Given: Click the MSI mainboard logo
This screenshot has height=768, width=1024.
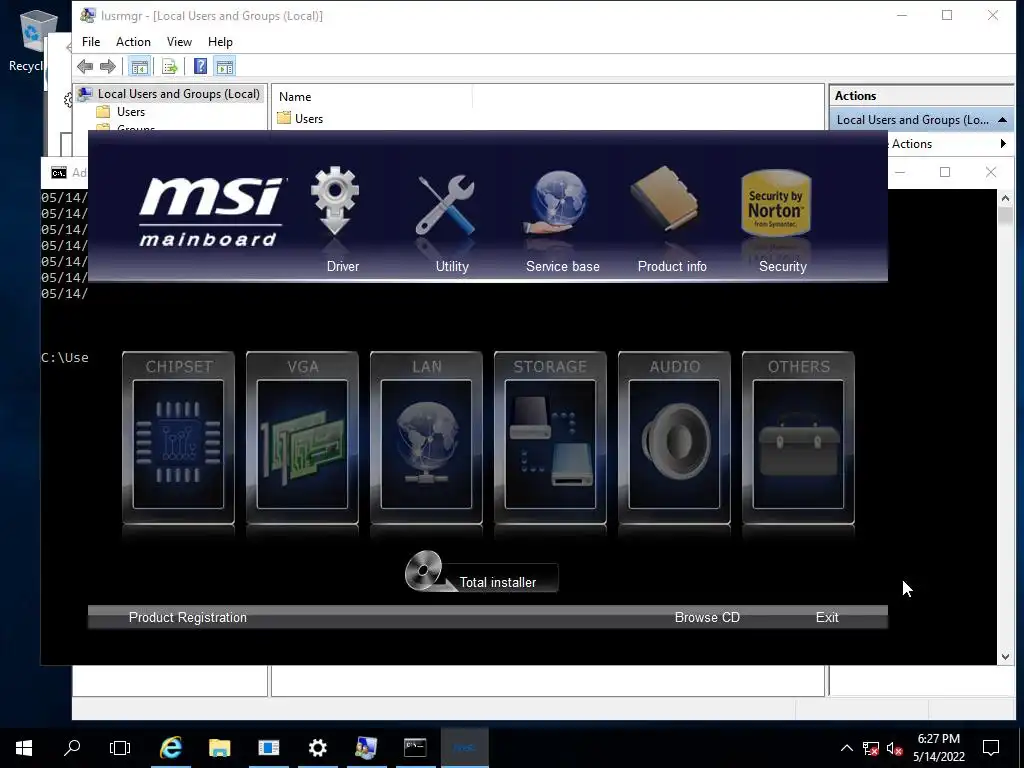Looking at the screenshot, I should (x=211, y=210).
